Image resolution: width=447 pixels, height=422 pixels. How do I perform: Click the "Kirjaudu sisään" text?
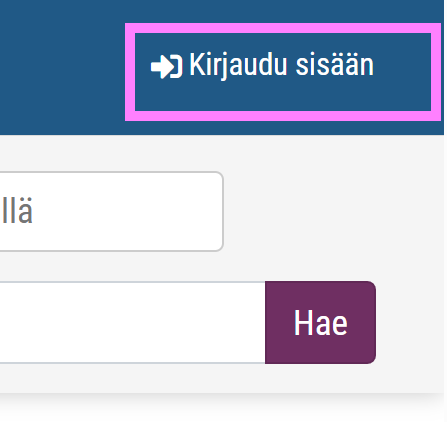click(281, 65)
